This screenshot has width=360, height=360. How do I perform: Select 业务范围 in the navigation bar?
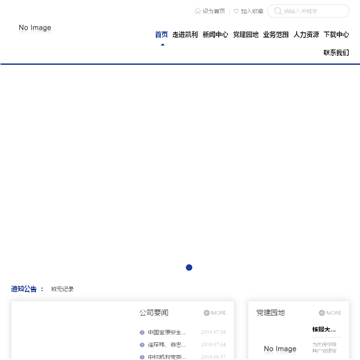click(276, 35)
